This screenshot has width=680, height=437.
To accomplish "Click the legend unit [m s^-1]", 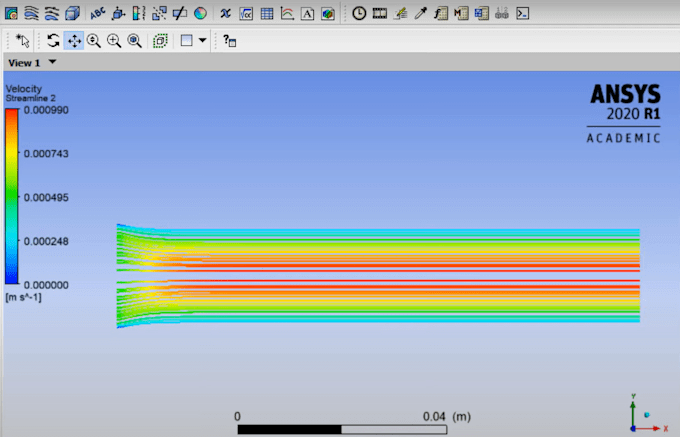I will pyautogui.click(x=23, y=298).
